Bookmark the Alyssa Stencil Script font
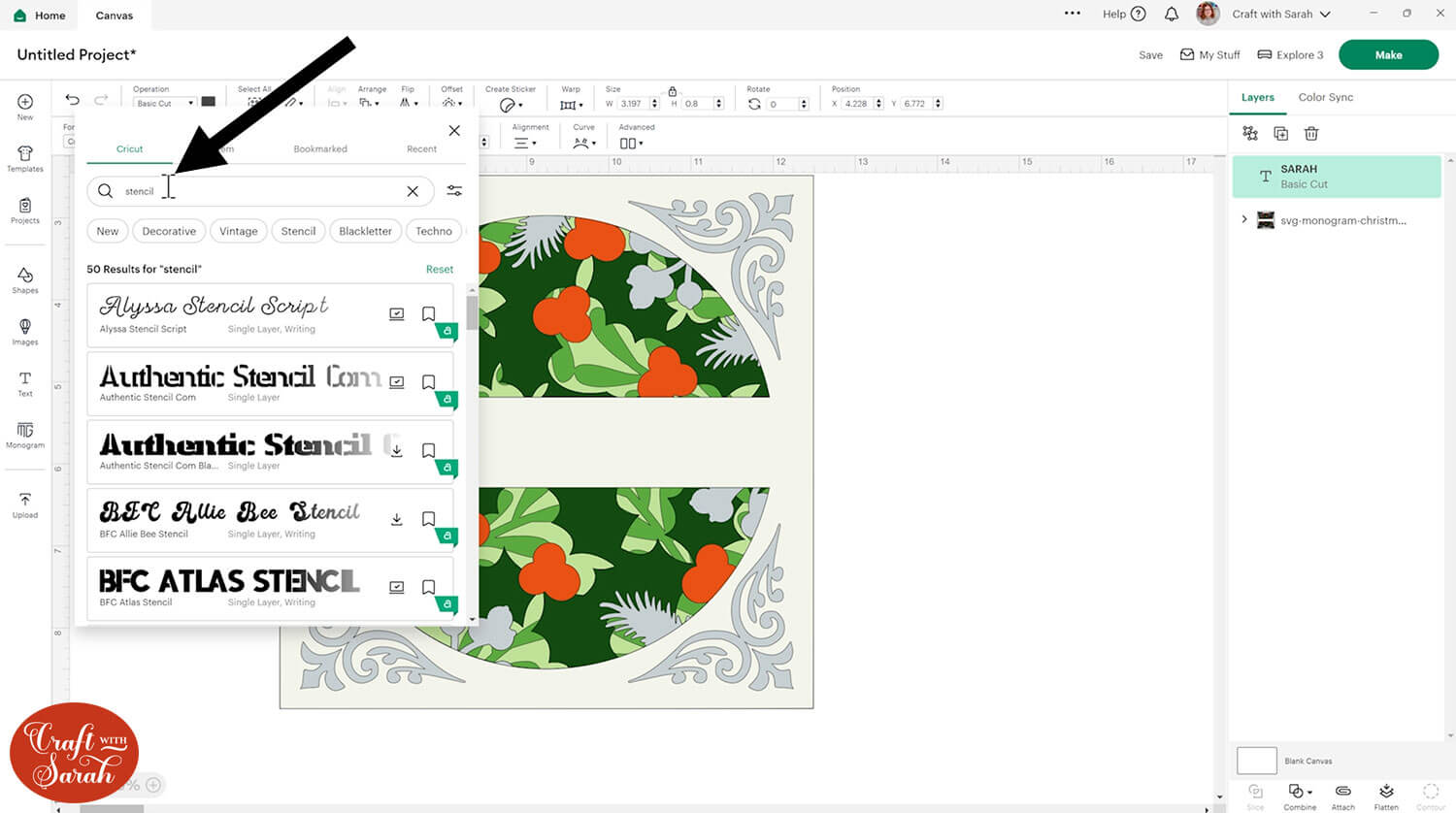 coord(428,313)
